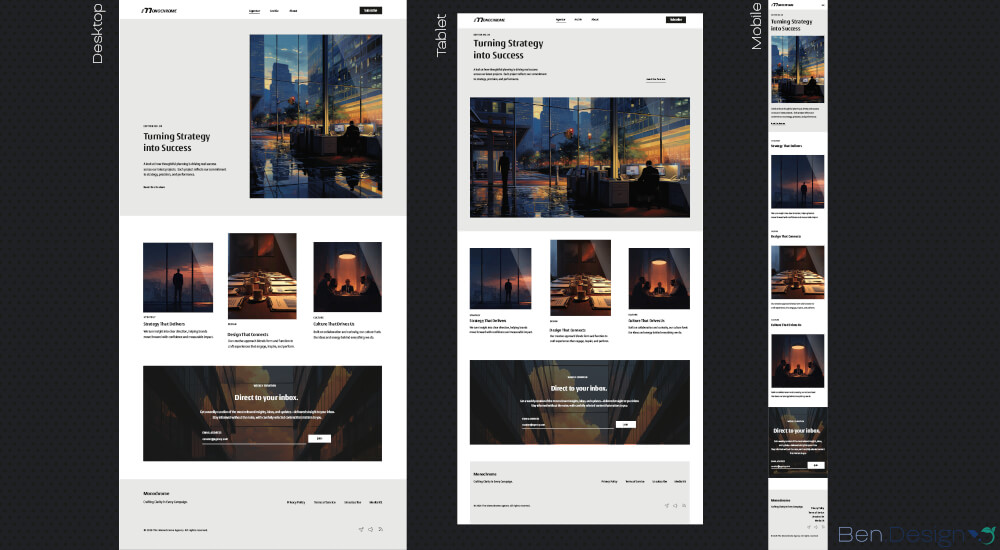The width and height of the screenshot is (1000, 550).
Task: Click the megaphone social icon in desktop footer
Action: [370, 529]
